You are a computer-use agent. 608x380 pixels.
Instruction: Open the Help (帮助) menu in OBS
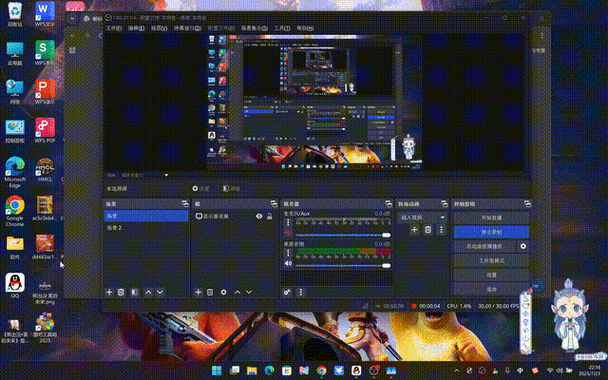305,28
